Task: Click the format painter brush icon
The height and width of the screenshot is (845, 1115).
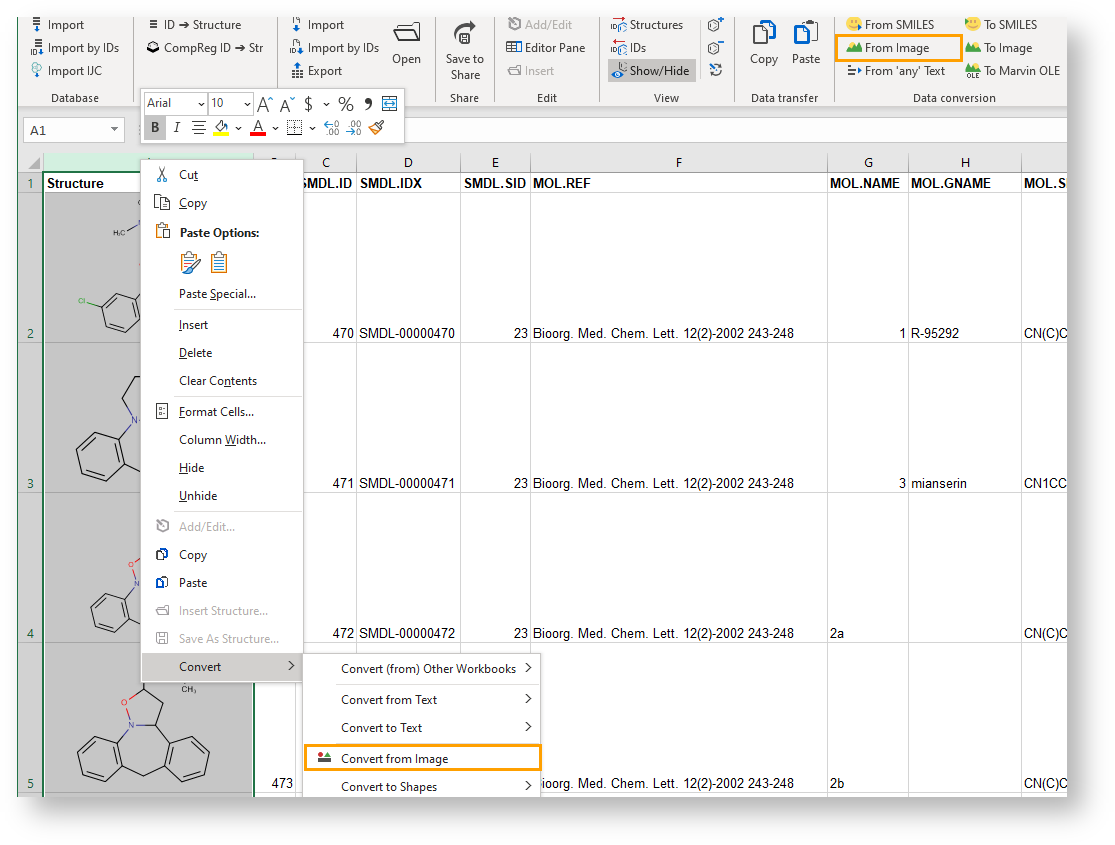Action: (376, 127)
